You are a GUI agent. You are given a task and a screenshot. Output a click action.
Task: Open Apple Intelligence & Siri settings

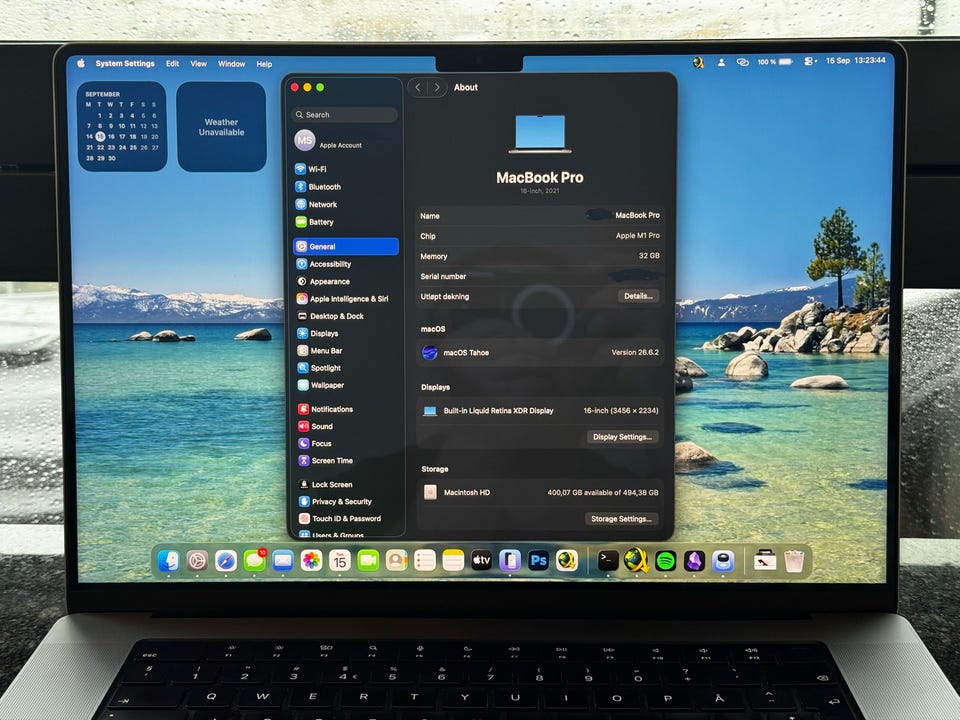click(x=345, y=299)
